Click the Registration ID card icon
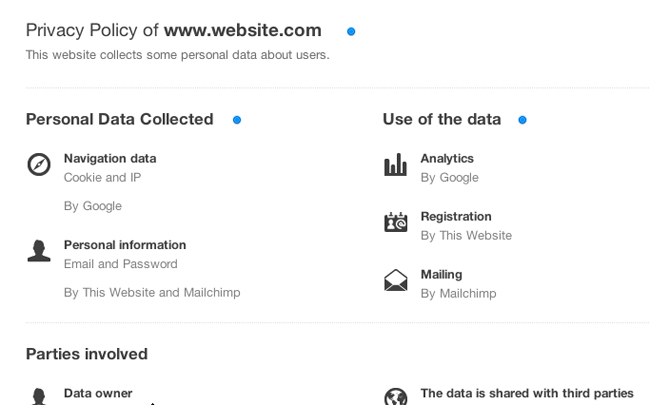The height and width of the screenshot is (405, 650). click(396, 223)
